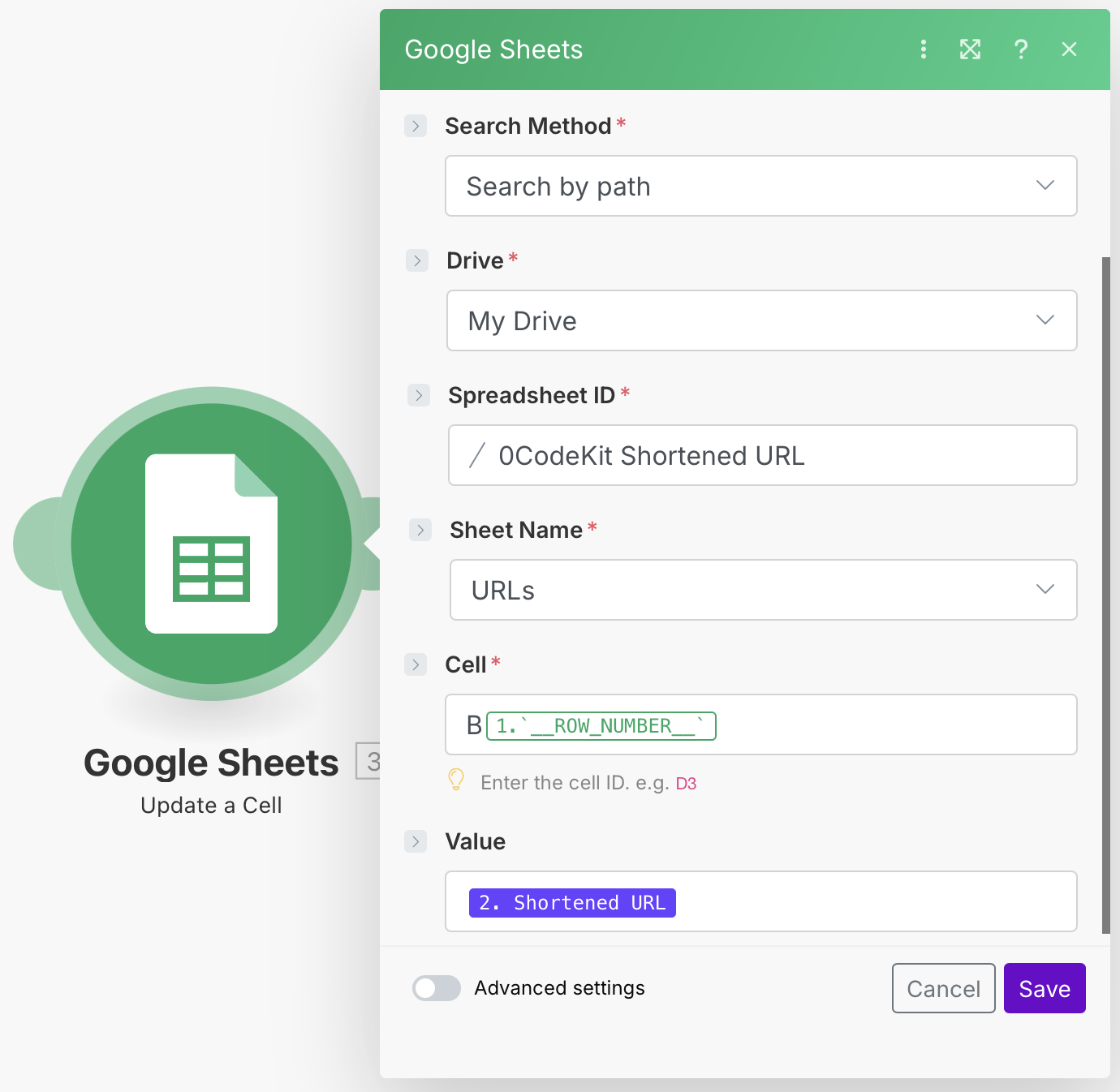Click the Google Sheets module icon
1120x1092 pixels.
(211, 544)
